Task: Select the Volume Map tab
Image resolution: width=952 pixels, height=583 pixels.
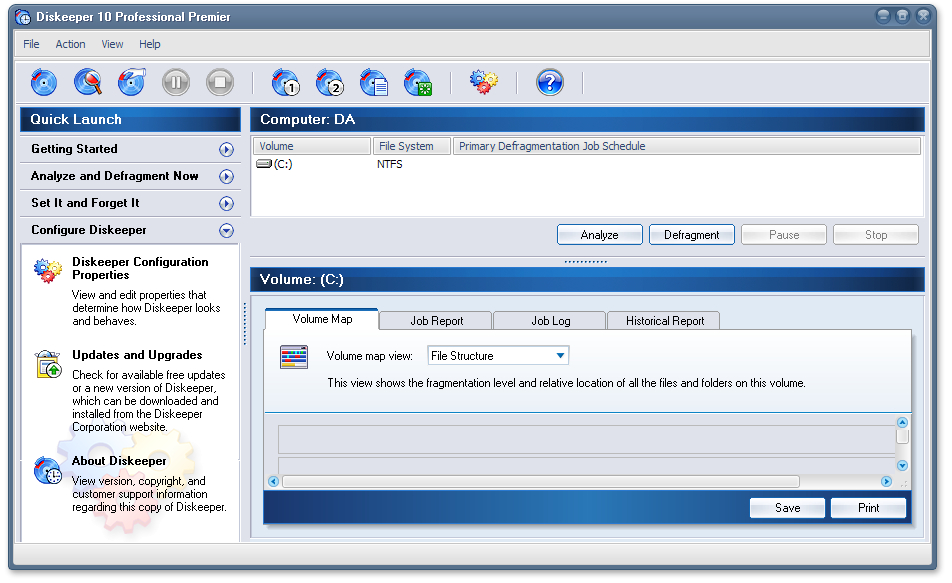Action: pos(322,319)
